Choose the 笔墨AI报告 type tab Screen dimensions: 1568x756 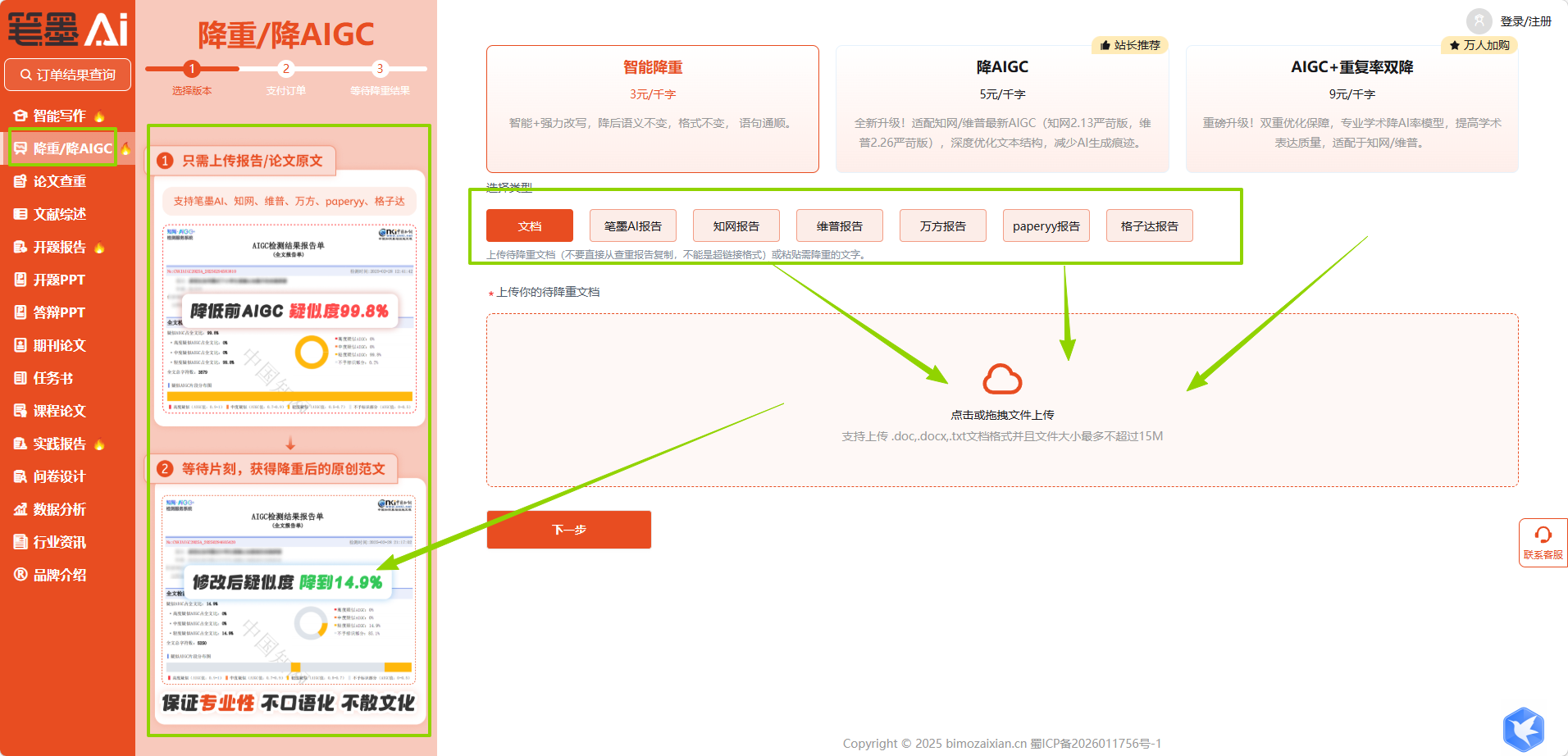(633, 225)
